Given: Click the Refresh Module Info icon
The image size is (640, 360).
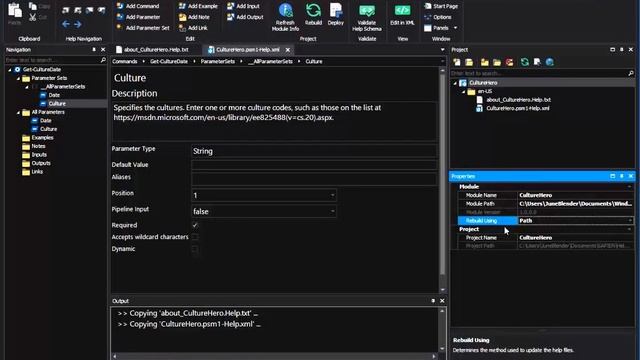Looking at the screenshot, I should pos(285,10).
